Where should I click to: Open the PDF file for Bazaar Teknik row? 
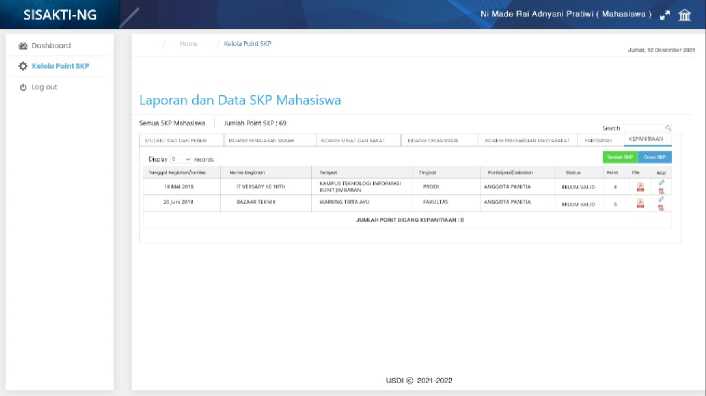tap(640, 203)
